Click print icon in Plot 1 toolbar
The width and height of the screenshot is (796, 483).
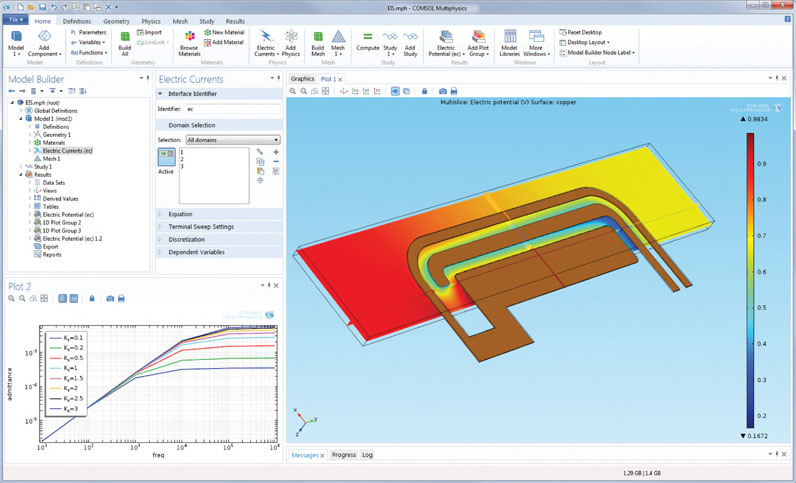coord(454,91)
